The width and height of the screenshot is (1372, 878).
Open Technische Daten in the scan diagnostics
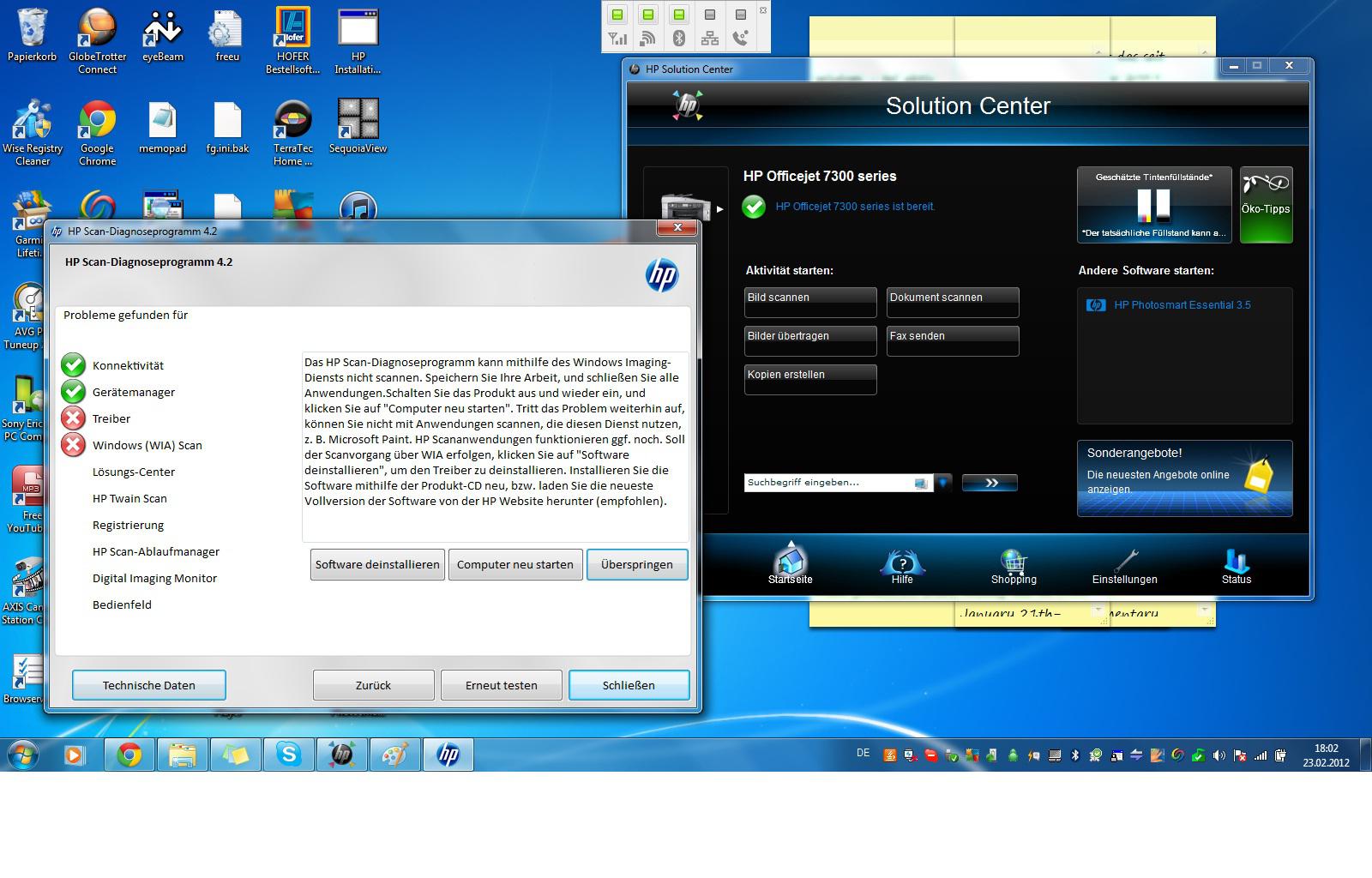149,685
